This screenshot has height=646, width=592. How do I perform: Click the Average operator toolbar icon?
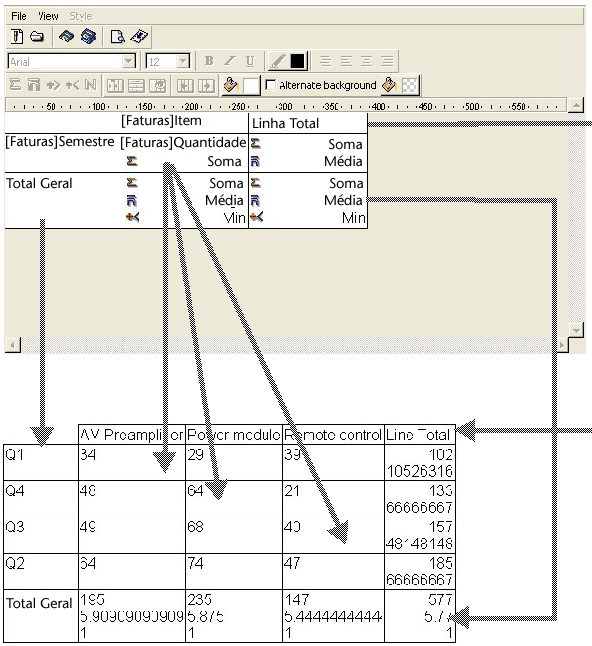(34, 85)
